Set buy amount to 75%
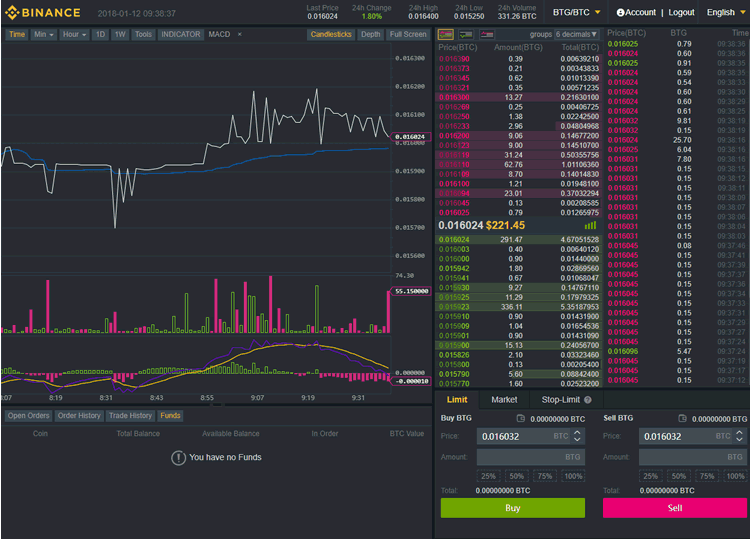 (x=545, y=476)
